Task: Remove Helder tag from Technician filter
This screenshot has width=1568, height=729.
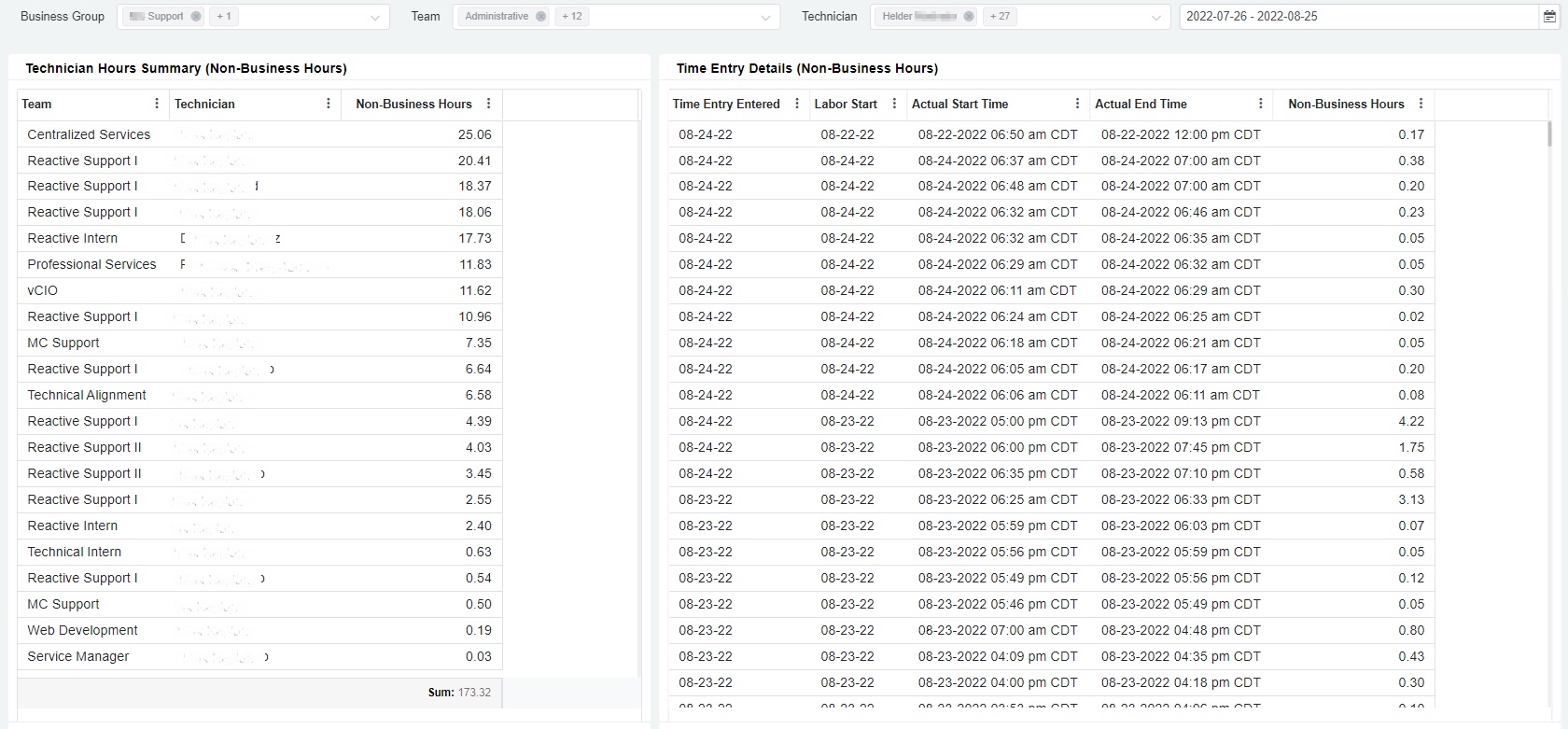Action: [969, 17]
